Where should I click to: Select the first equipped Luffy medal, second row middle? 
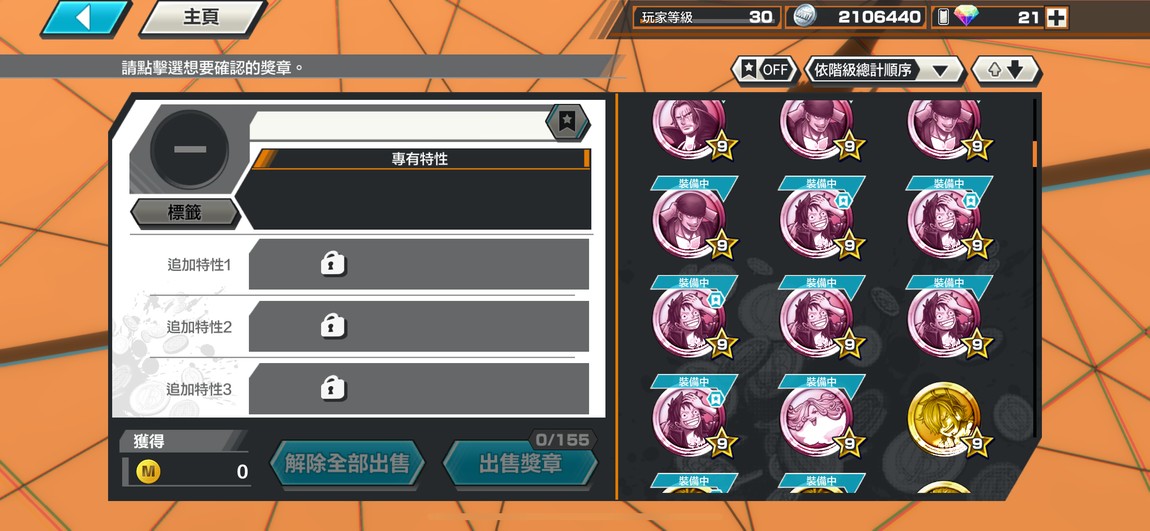click(x=817, y=219)
